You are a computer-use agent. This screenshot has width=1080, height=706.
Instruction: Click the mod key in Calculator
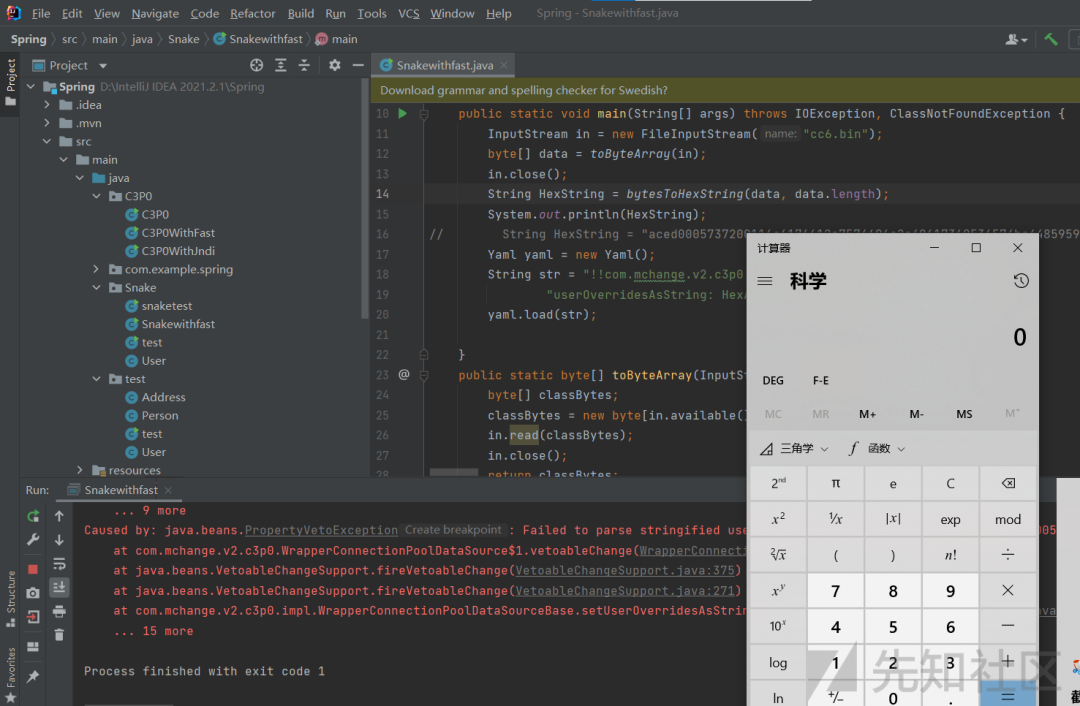1008,519
